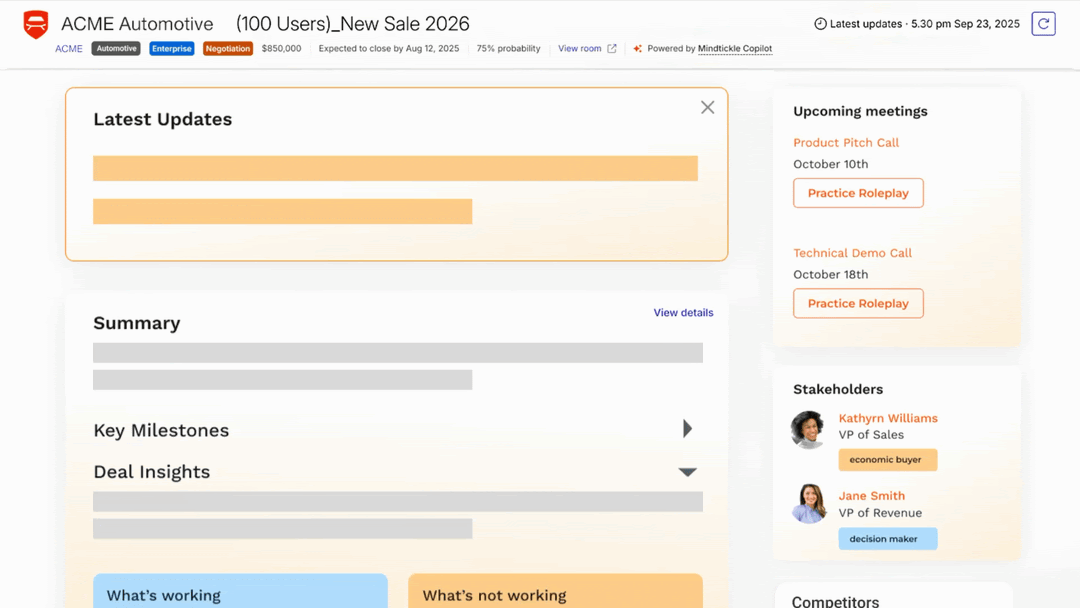Select the Negotiation stage tag

pos(227,49)
